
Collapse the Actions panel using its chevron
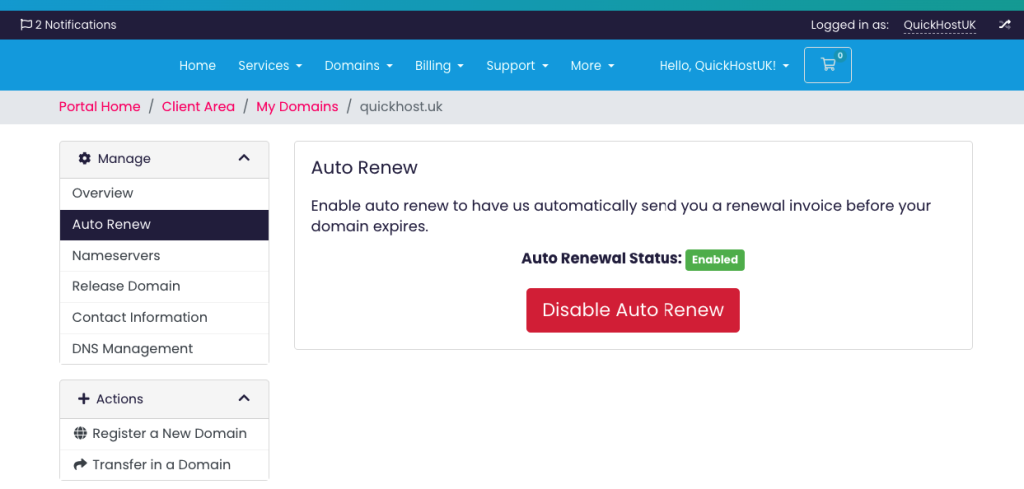pyautogui.click(x=244, y=398)
